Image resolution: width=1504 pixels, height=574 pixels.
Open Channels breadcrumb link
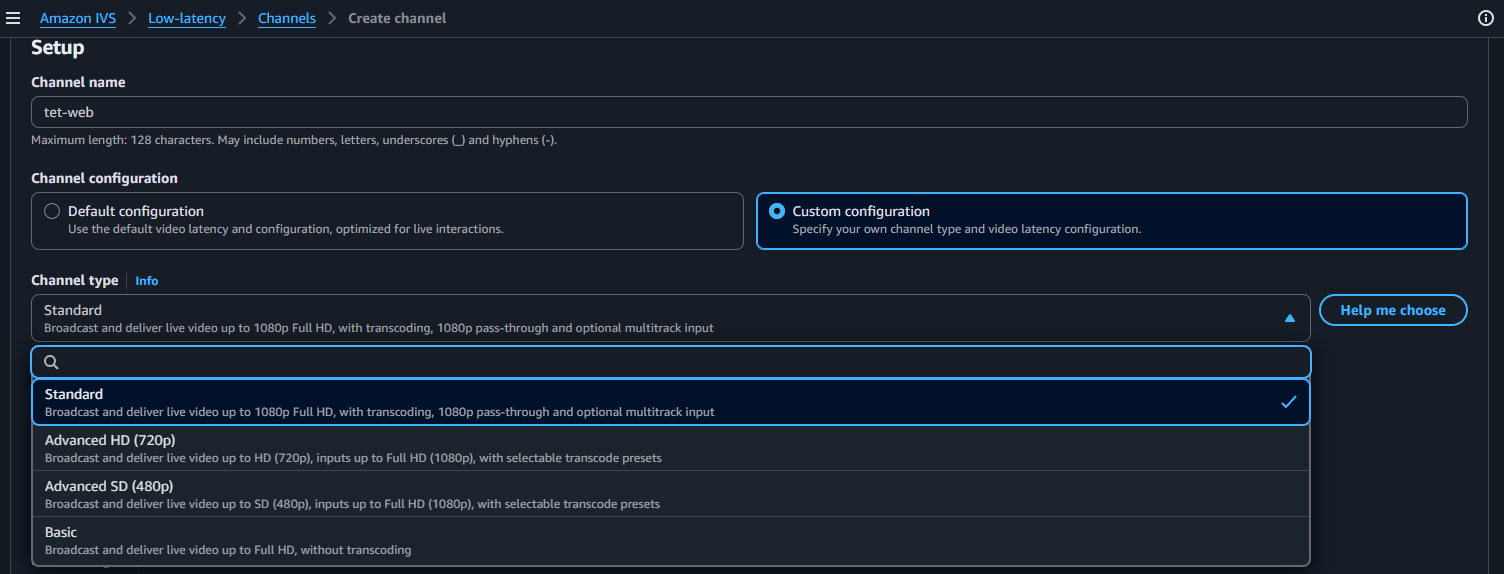287,18
